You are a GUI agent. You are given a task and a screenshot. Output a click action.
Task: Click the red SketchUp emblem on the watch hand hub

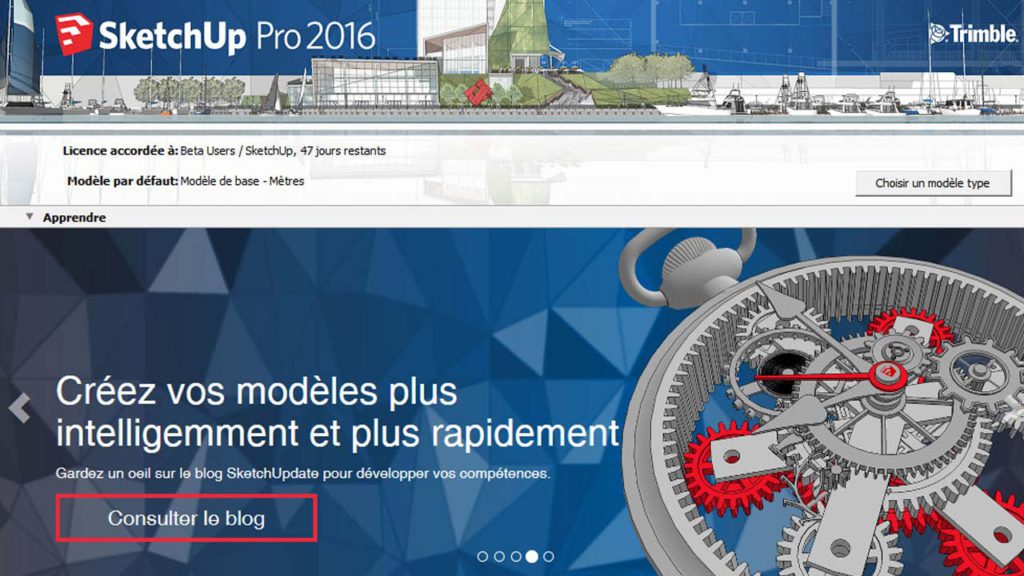point(888,373)
